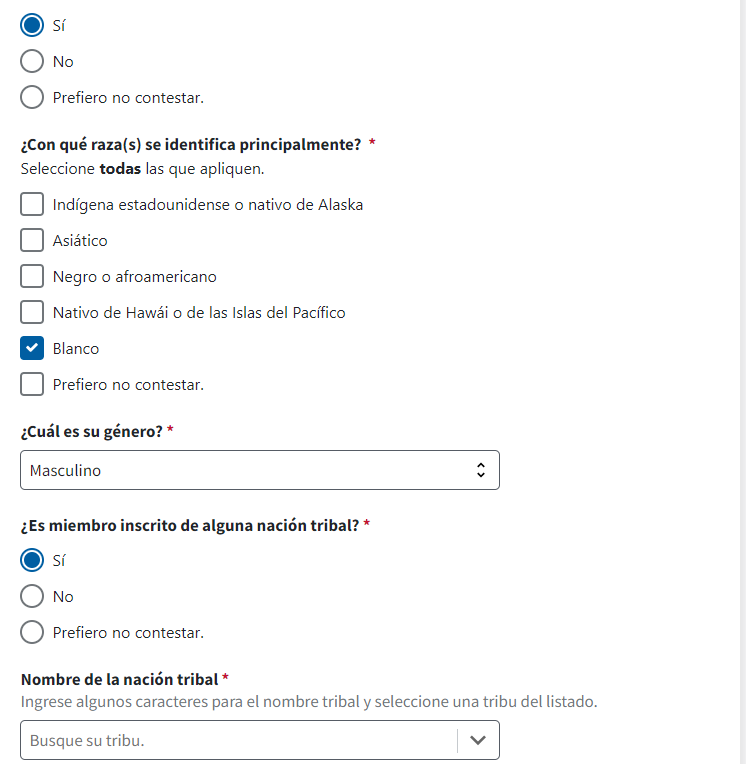Check 'Indígena estadounidense o nativo de Alaska'
This screenshot has height=764, width=746.
[x=32, y=204]
